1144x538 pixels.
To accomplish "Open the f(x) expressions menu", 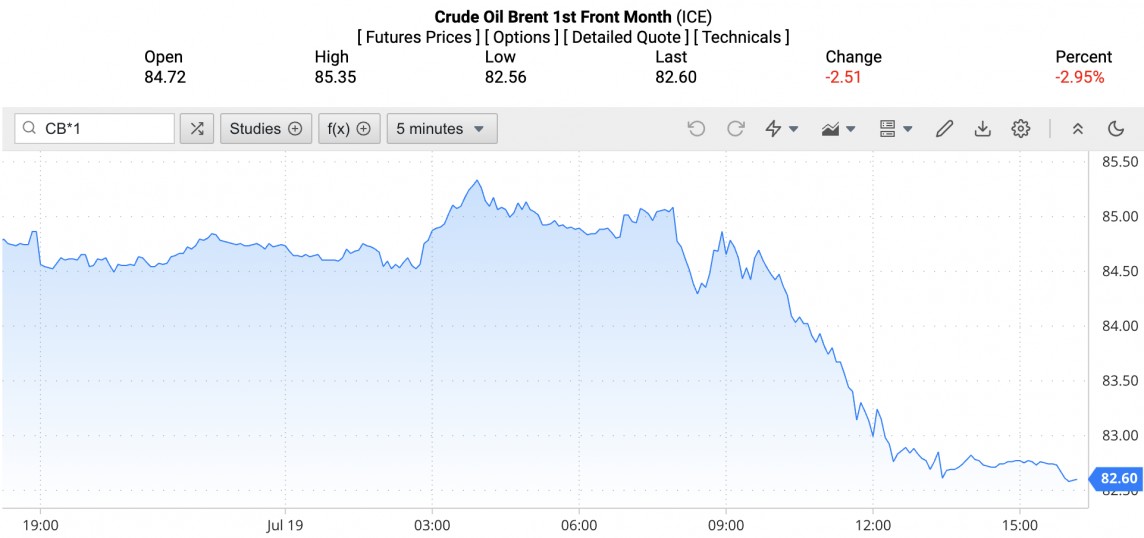I will (349, 129).
